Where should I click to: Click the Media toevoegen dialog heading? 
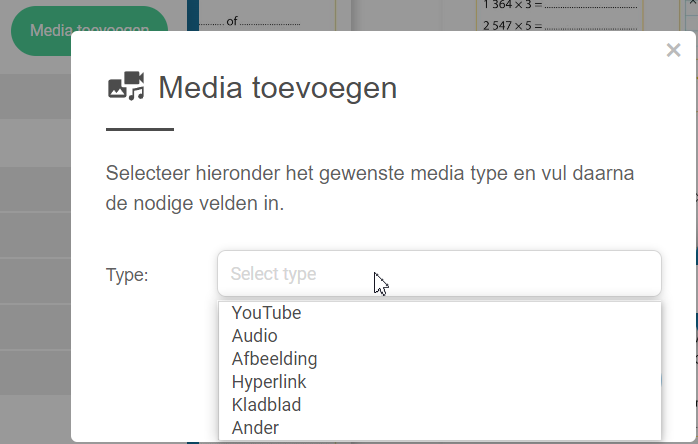(277, 87)
